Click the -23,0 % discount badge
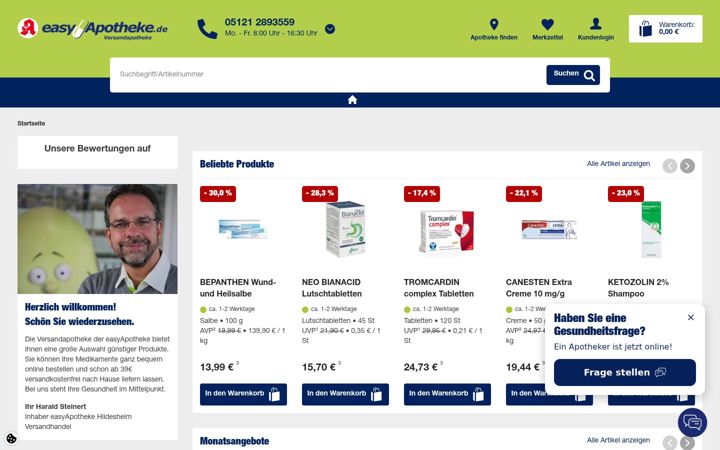 (x=625, y=193)
